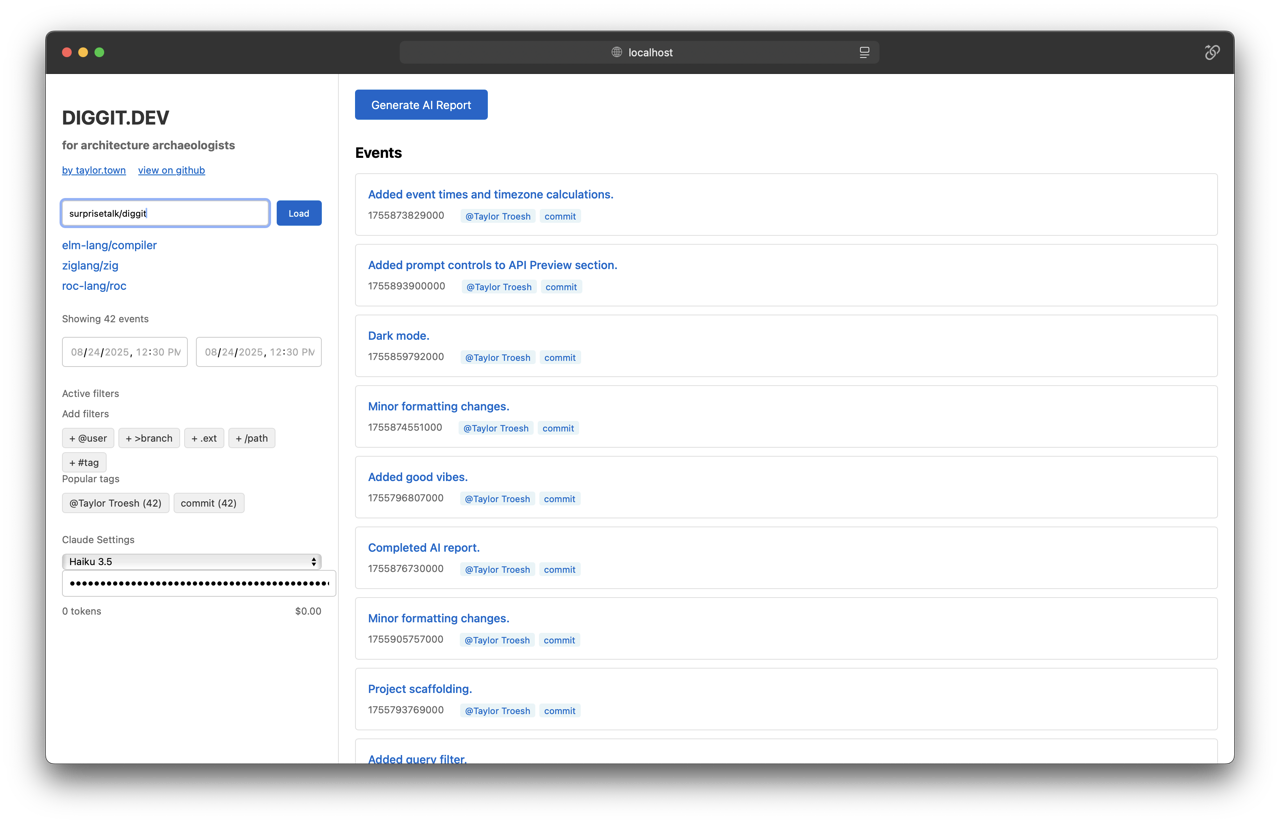Open the view on github link
Viewport: 1280px width, 824px height.
point(171,170)
